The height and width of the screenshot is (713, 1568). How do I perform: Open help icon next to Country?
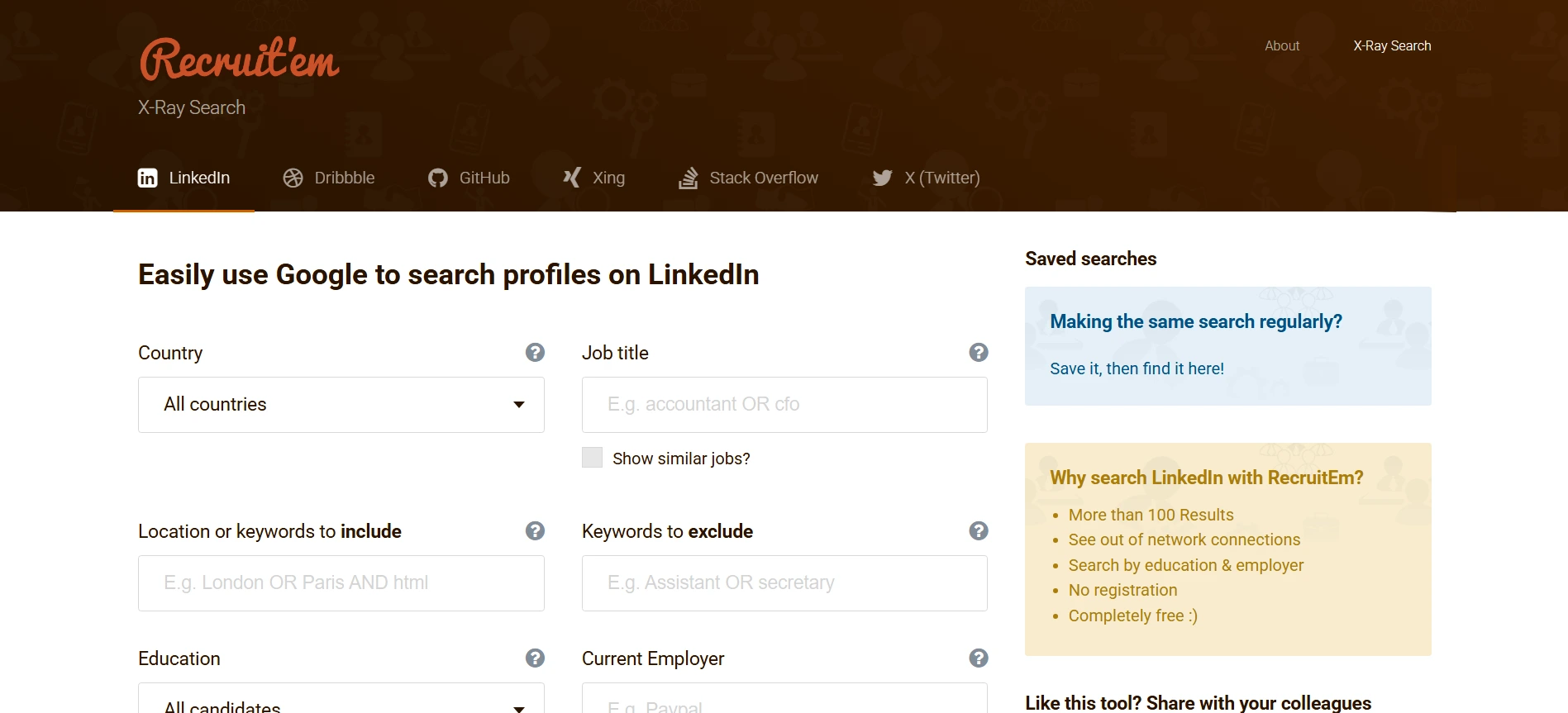pos(535,353)
